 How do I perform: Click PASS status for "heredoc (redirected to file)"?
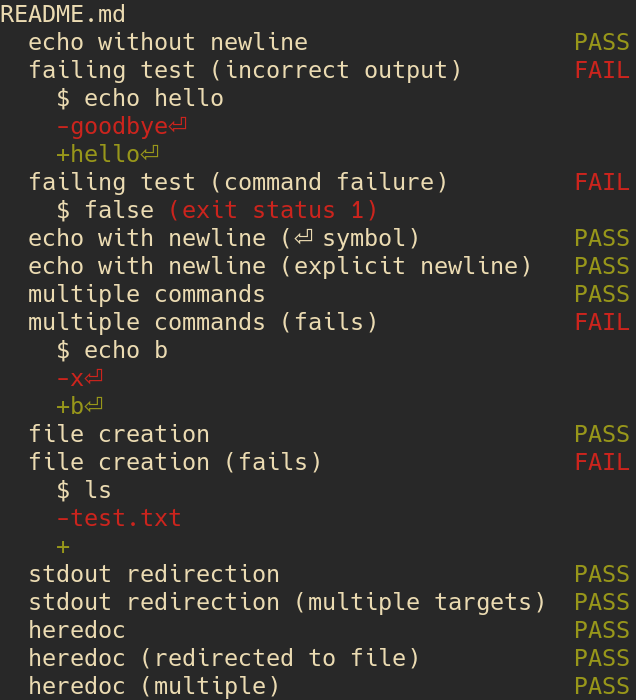coord(602,658)
